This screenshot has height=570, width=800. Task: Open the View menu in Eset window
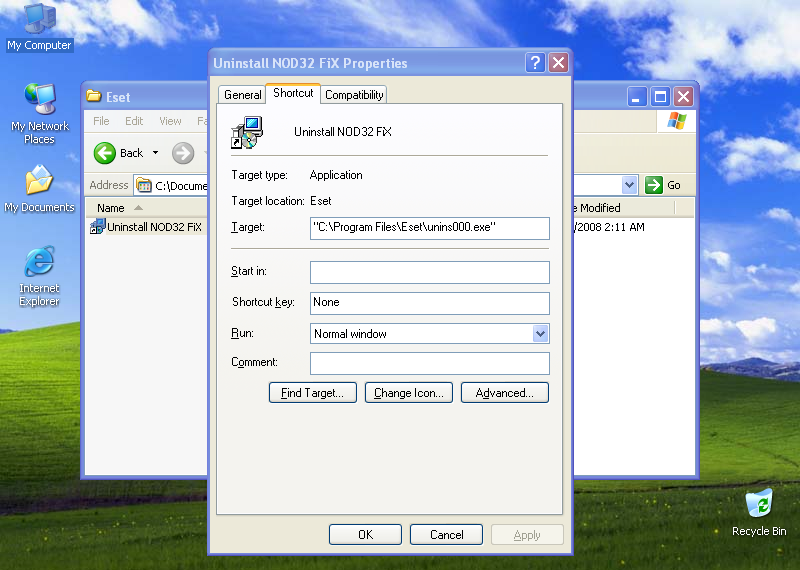click(x=170, y=121)
